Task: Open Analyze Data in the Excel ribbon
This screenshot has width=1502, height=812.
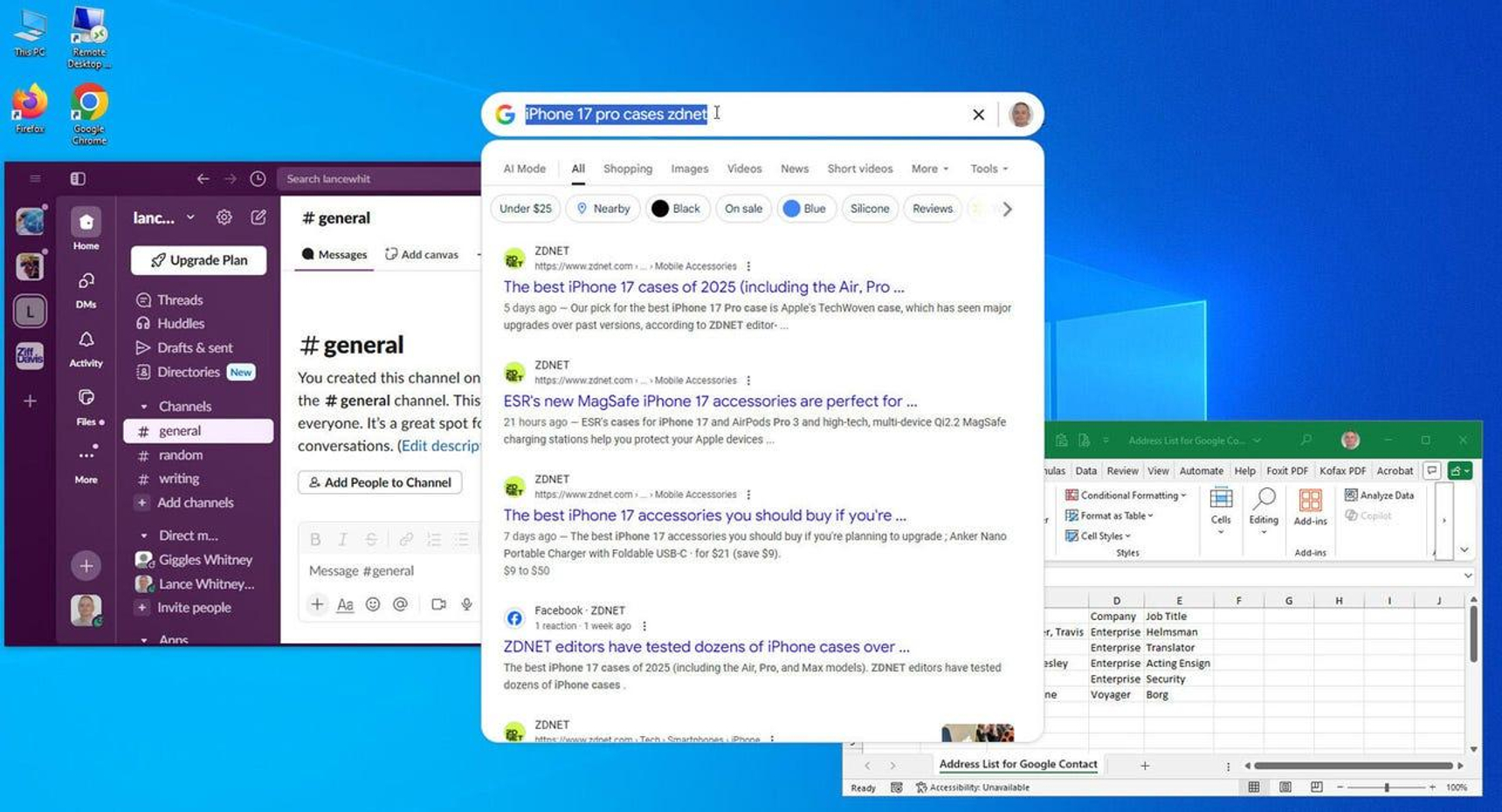Action: pyautogui.click(x=1382, y=494)
